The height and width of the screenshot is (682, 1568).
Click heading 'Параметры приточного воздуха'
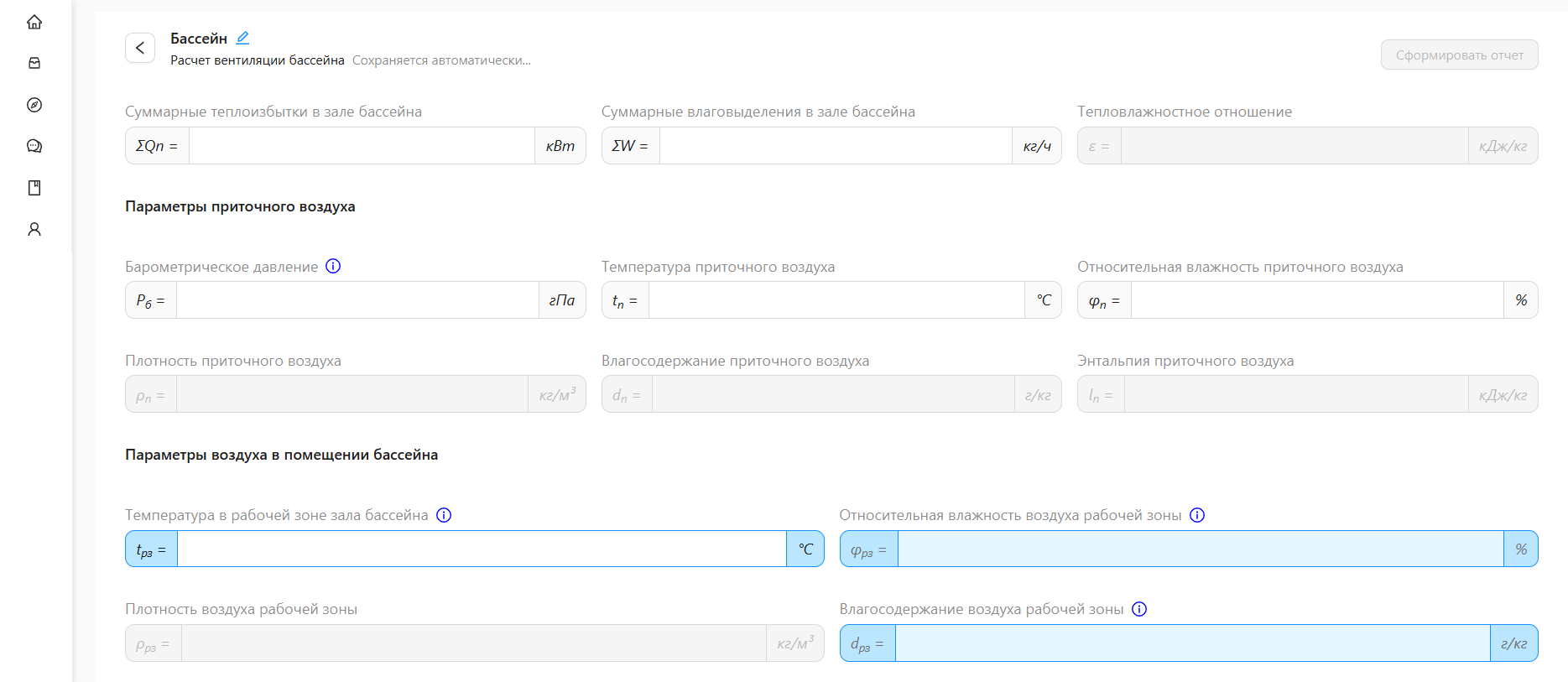click(240, 206)
